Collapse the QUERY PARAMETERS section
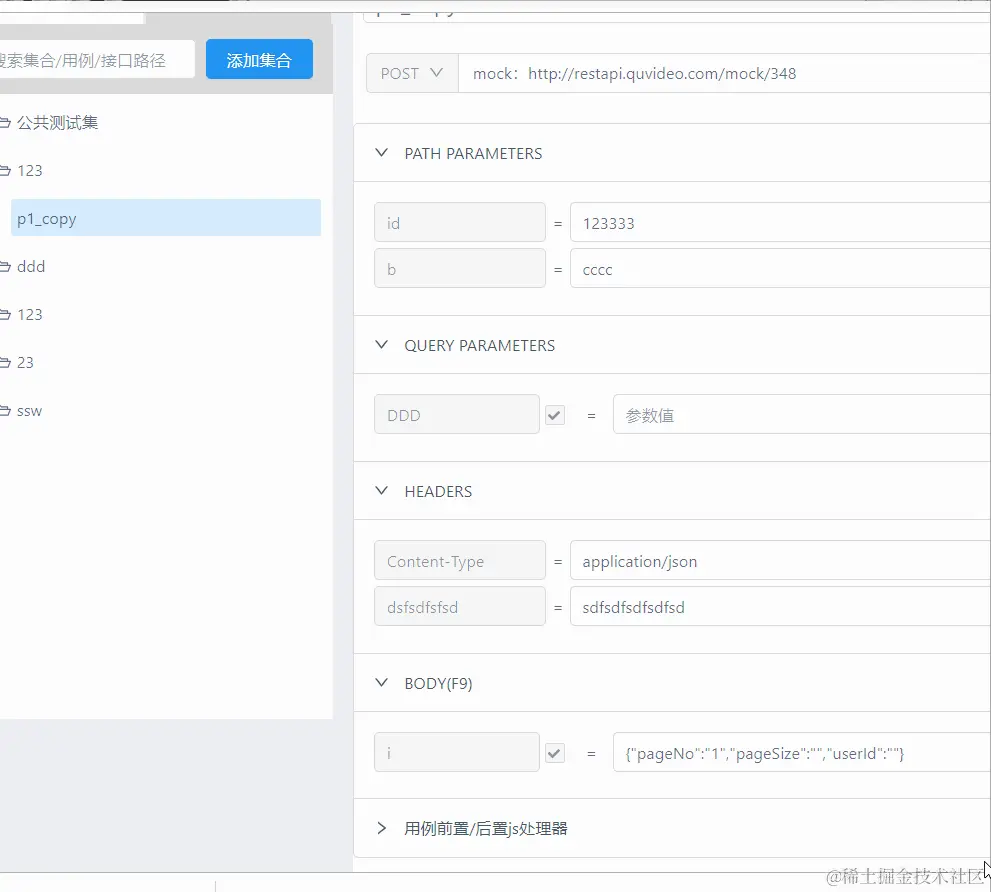 381,345
